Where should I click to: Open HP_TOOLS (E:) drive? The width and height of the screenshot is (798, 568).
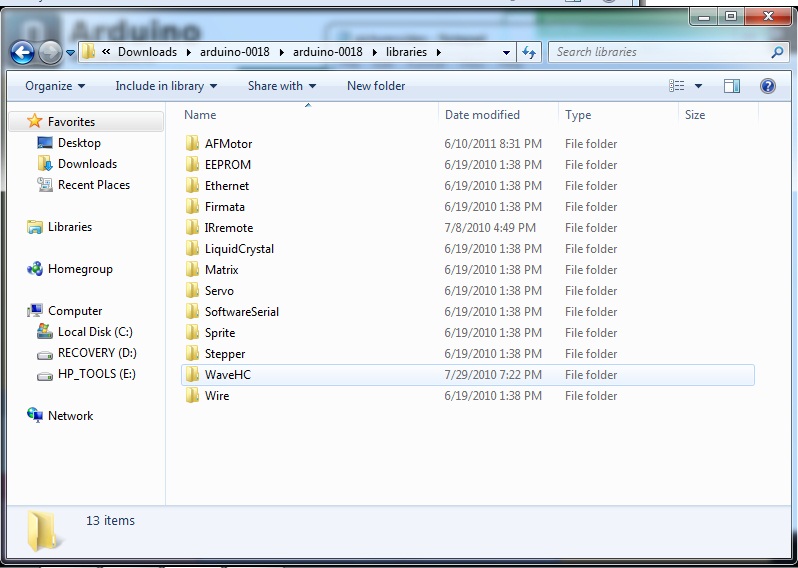click(97, 374)
